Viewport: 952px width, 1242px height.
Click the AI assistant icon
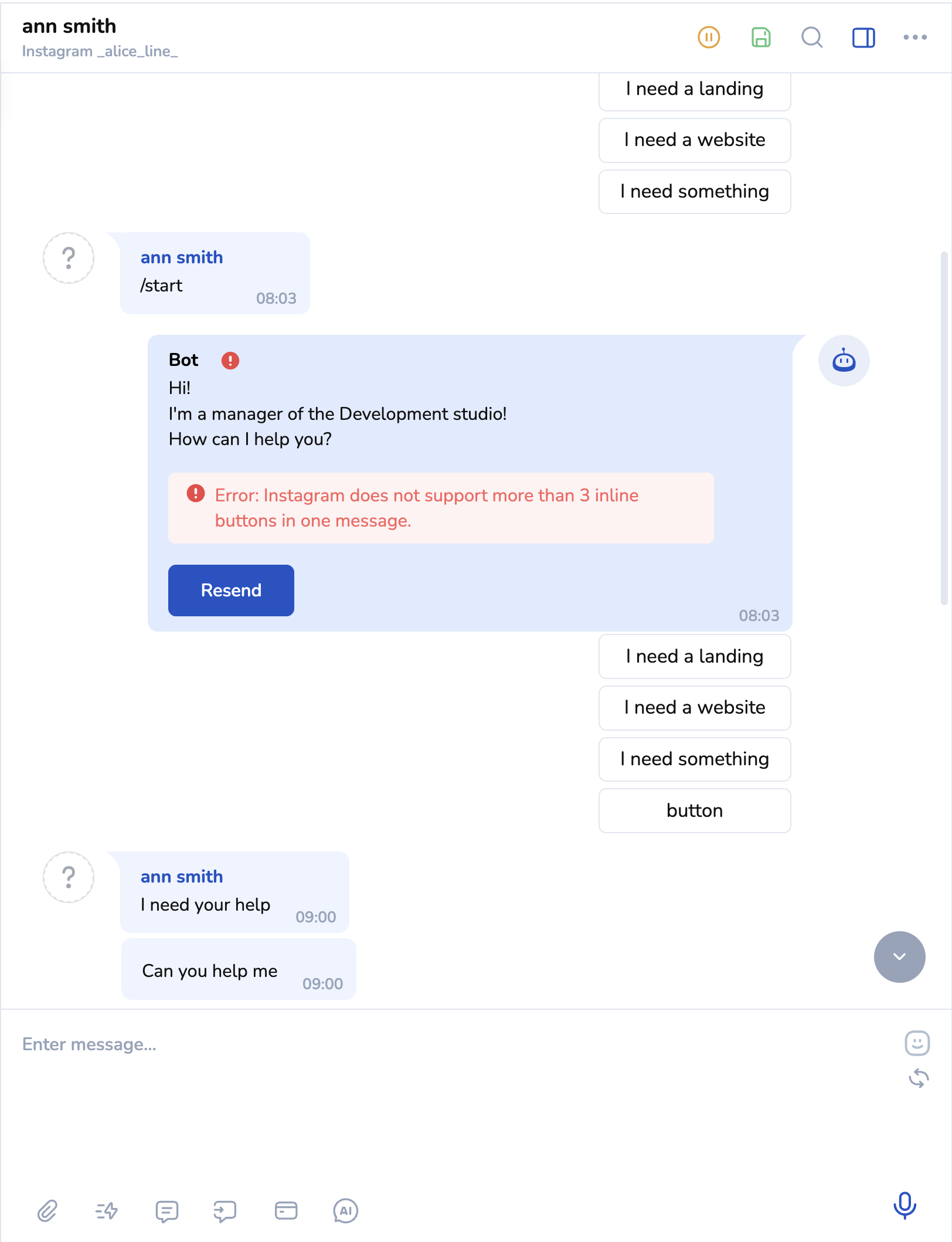pos(345,1210)
